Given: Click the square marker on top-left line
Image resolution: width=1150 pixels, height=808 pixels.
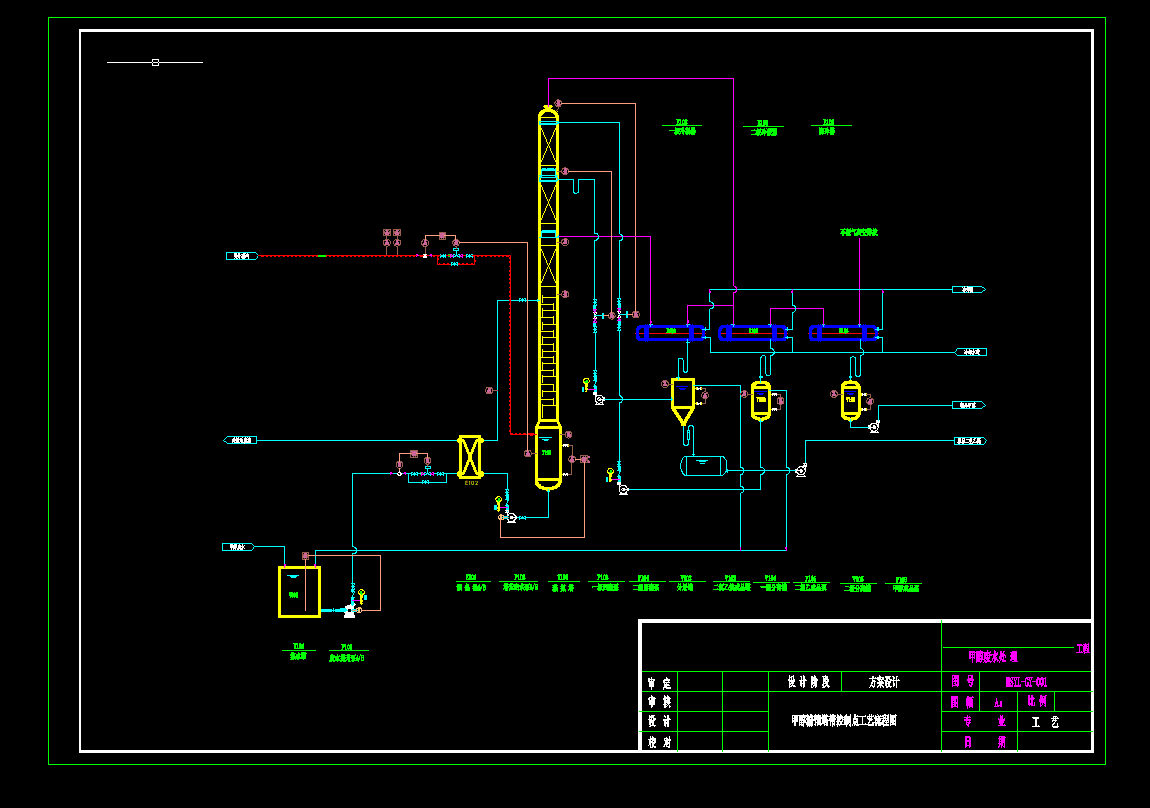Looking at the screenshot, I should click(155, 62).
